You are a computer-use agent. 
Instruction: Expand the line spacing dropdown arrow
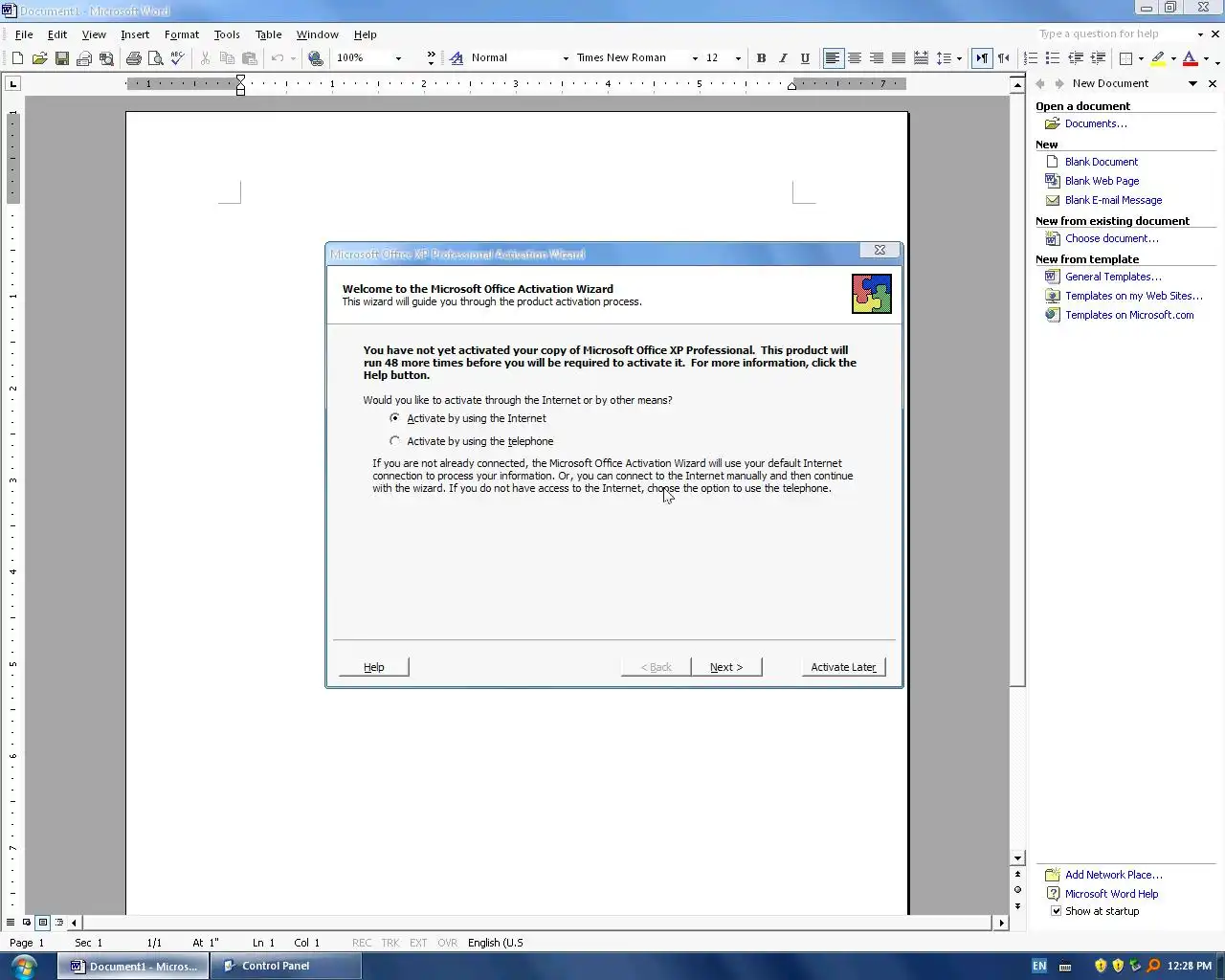[x=959, y=58]
